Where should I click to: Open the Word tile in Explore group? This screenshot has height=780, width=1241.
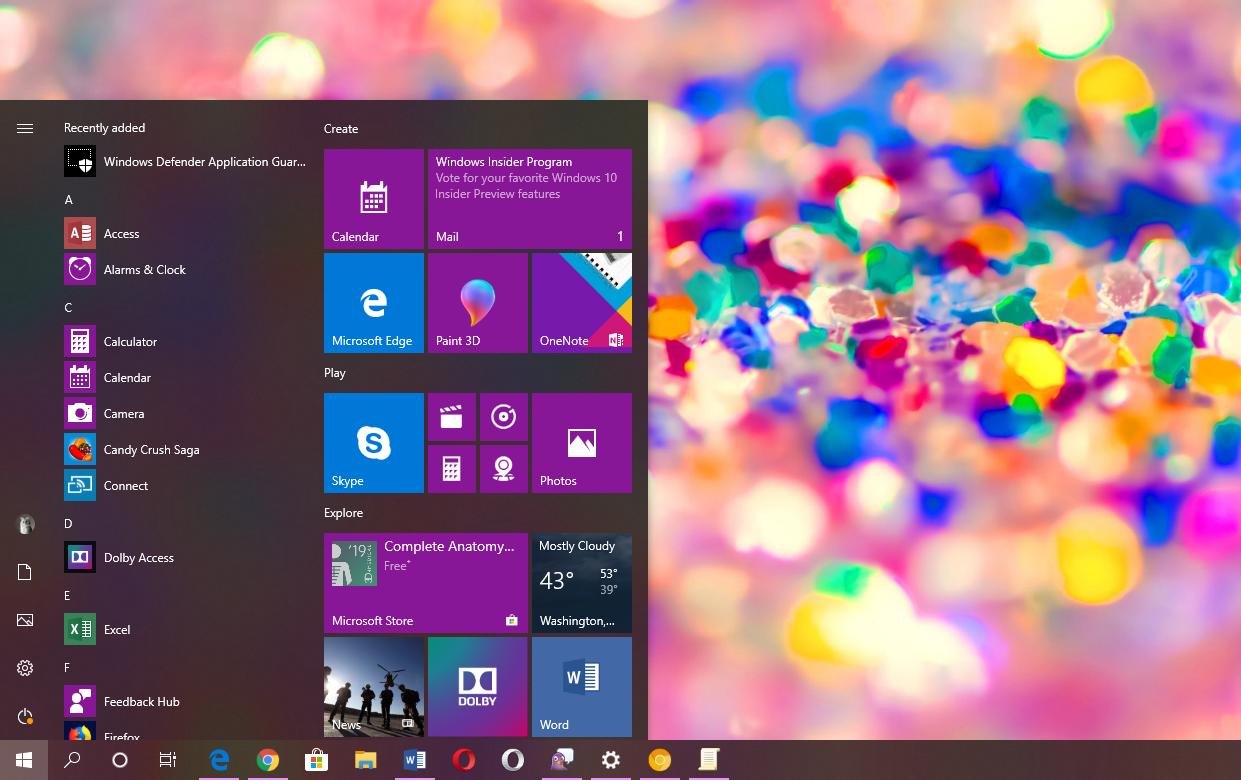point(582,687)
